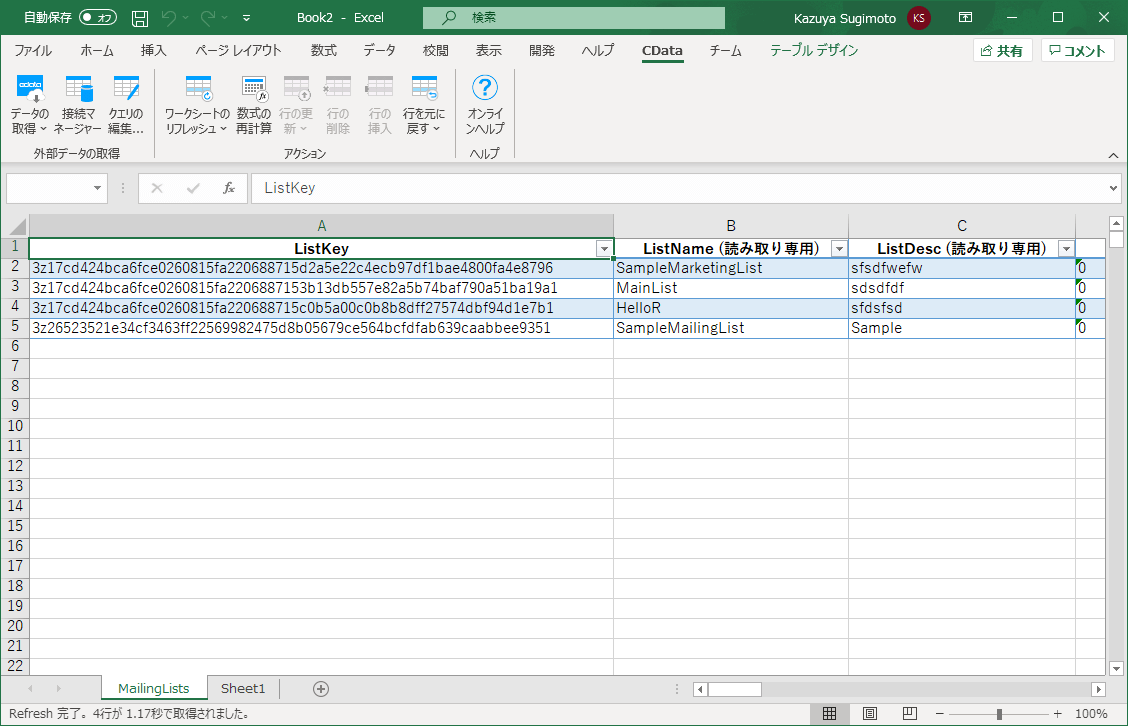Click the コメント (Comments) button

[x=1078, y=51]
